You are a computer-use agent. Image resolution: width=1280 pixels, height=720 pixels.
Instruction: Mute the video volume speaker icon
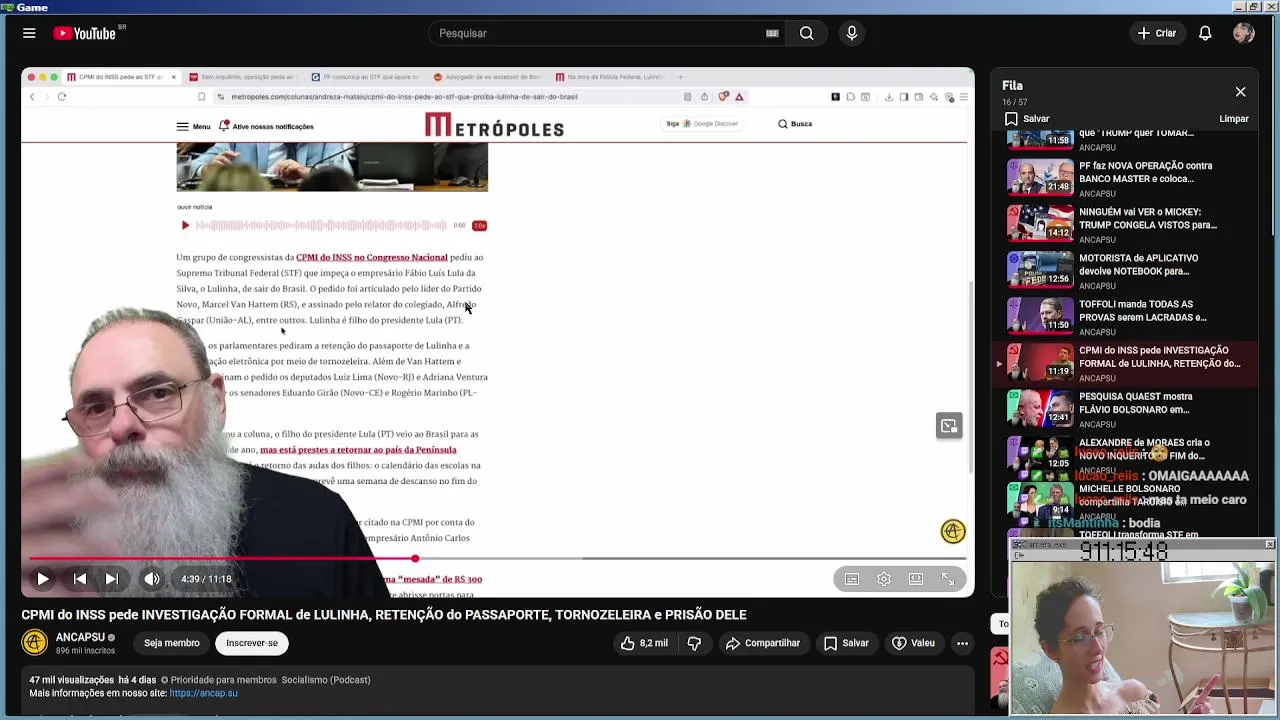tap(152, 579)
